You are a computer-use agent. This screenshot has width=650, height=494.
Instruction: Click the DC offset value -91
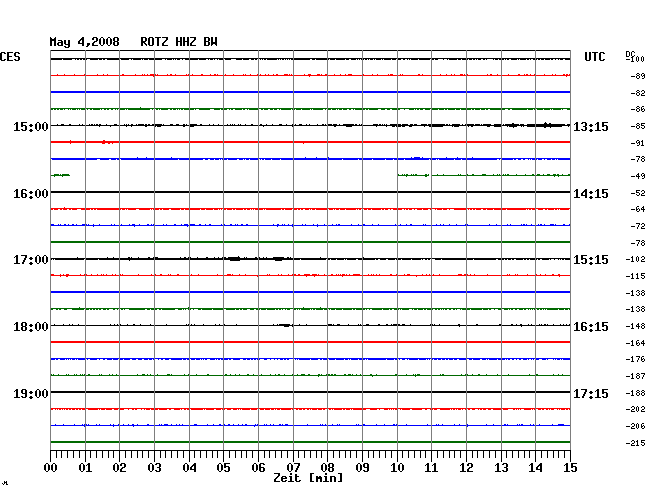point(638,143)
